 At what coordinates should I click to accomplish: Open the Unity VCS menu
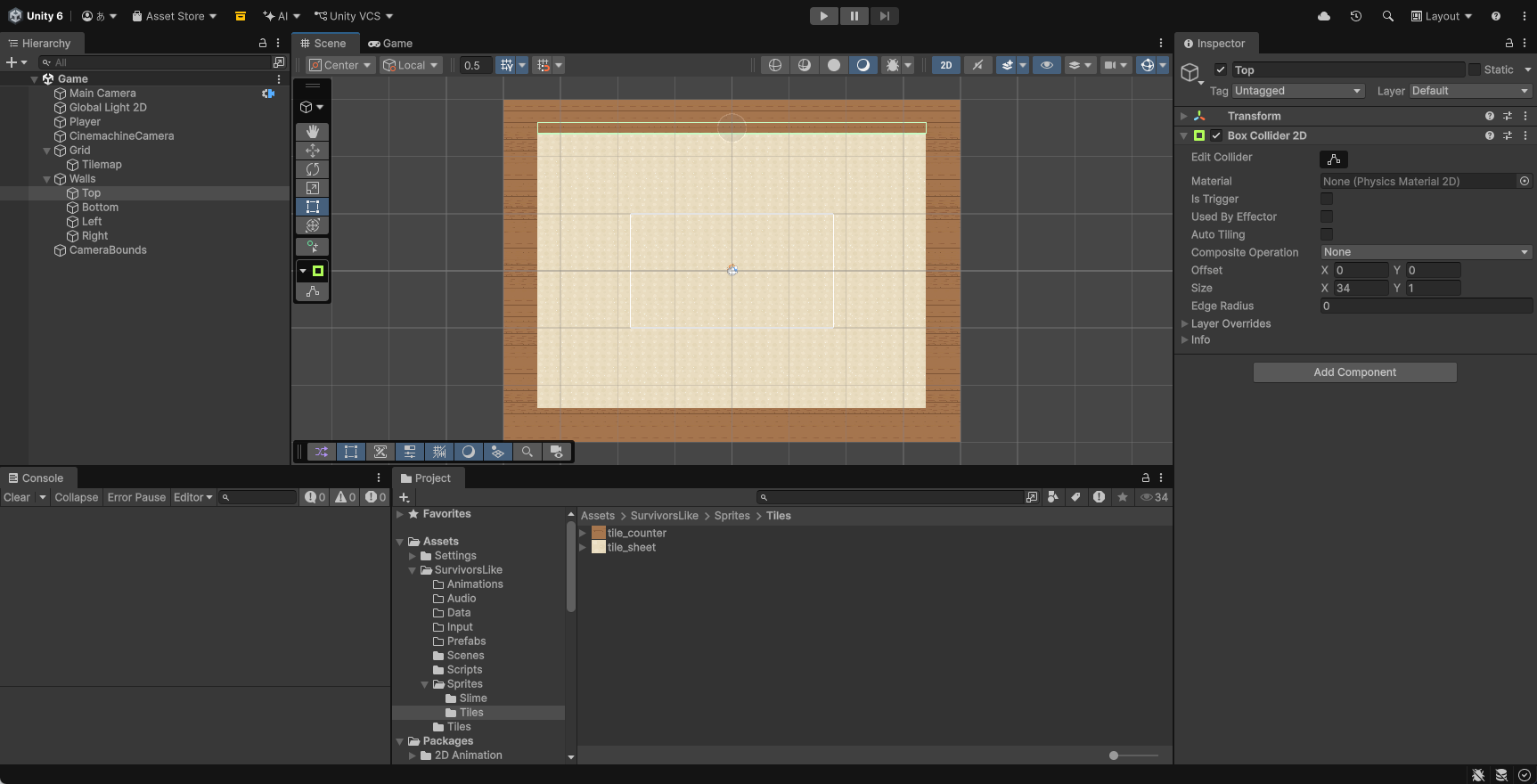tap(354, 16)
